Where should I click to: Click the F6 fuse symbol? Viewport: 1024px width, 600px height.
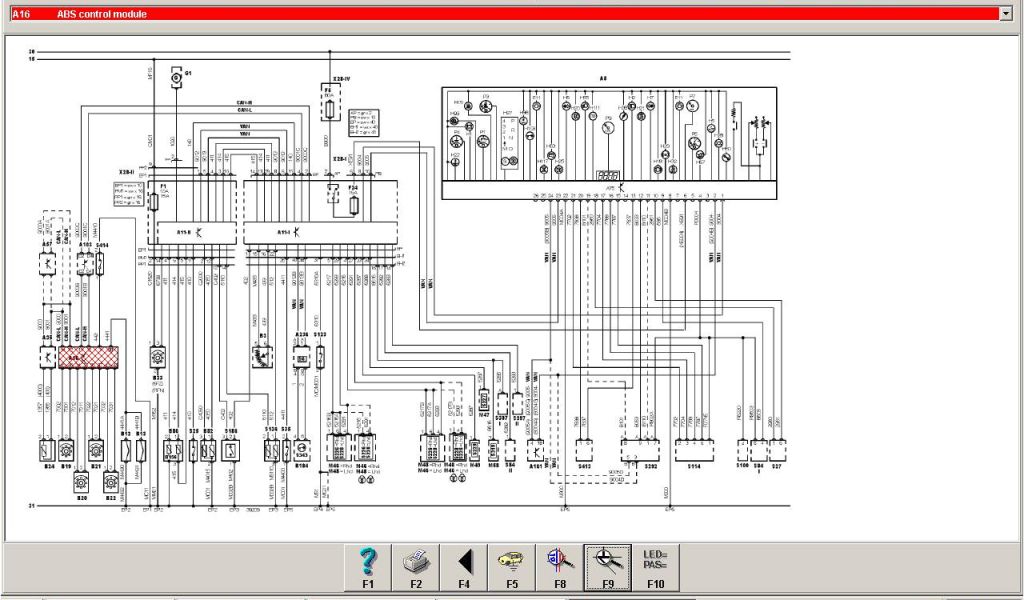click(327, 103)
